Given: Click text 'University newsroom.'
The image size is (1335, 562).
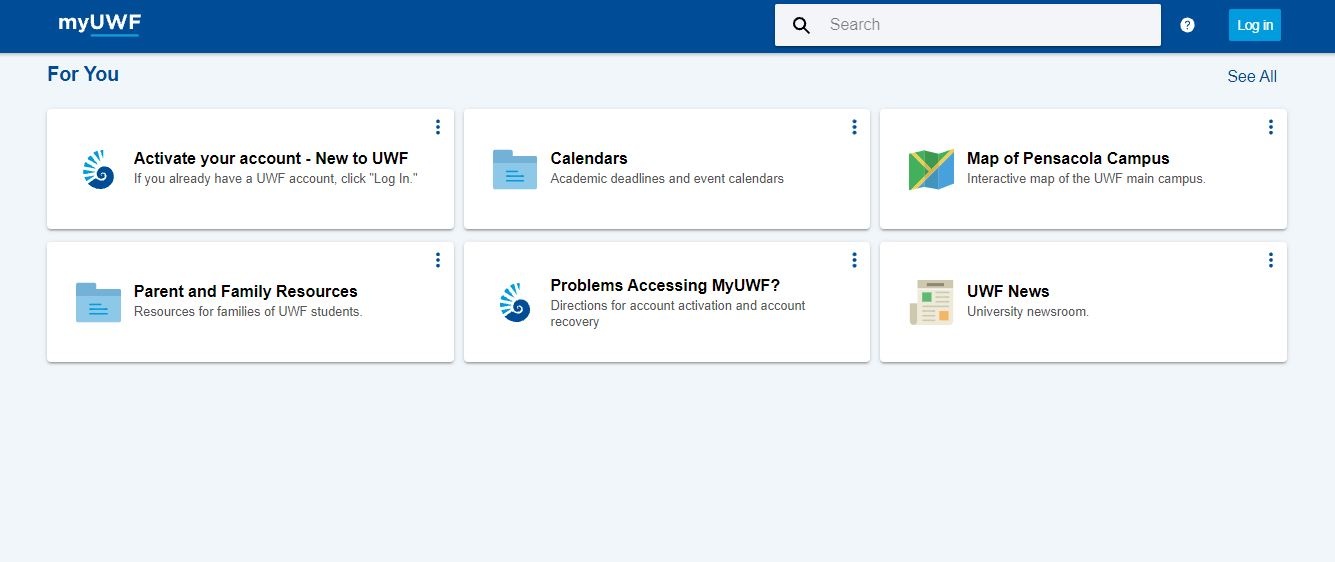Looking at the screenshot, I should tap(1028, 312).
